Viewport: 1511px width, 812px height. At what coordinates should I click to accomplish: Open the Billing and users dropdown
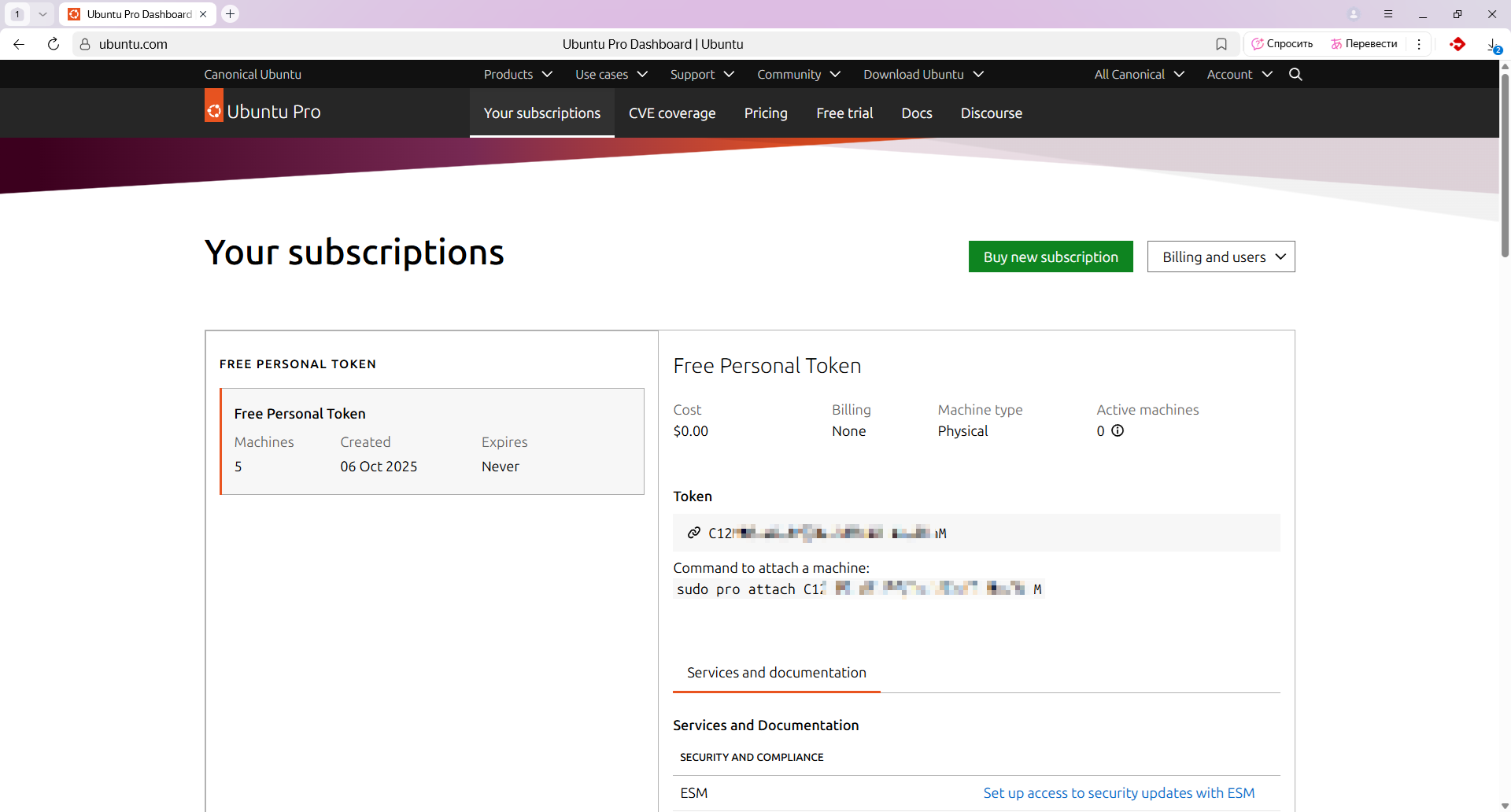pos(1221,257)
